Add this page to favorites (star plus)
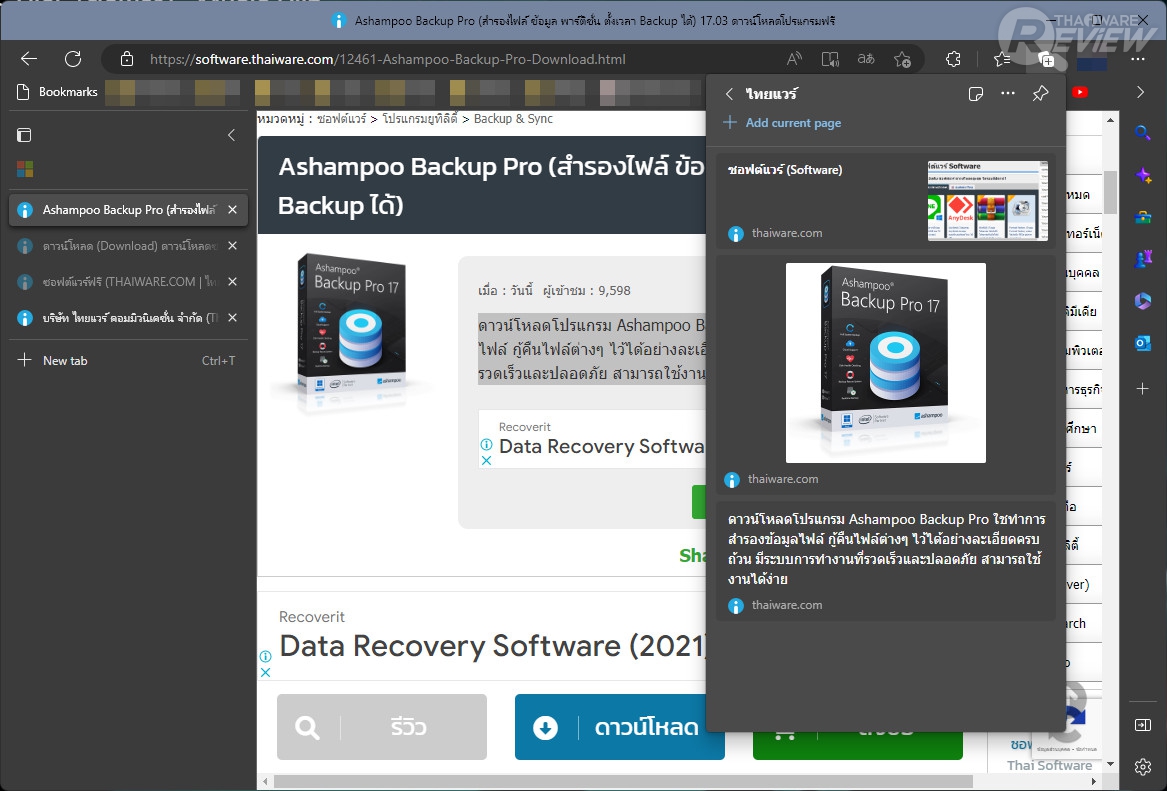The width and height of the screenshot is (1167, 791). click(x=902, y=59)
